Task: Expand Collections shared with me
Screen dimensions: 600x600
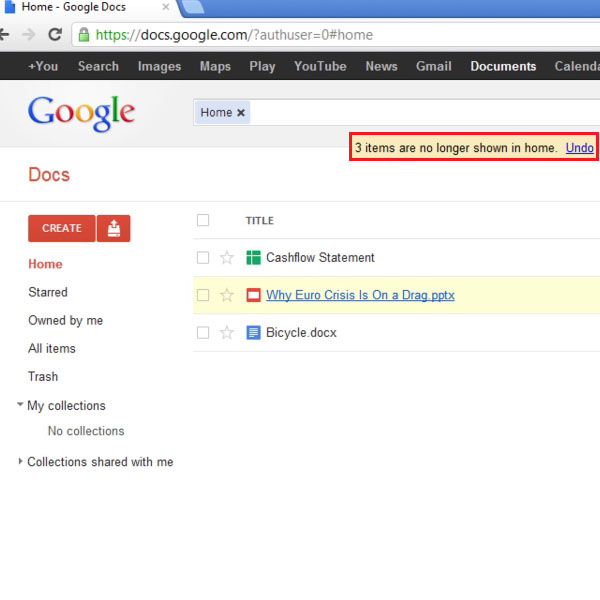Action: (x=20, y=461)
